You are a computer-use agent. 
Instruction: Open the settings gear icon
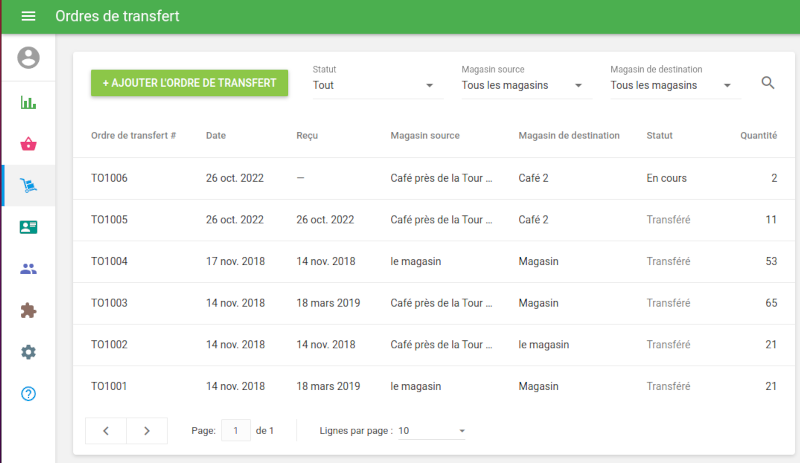point(28,352)
